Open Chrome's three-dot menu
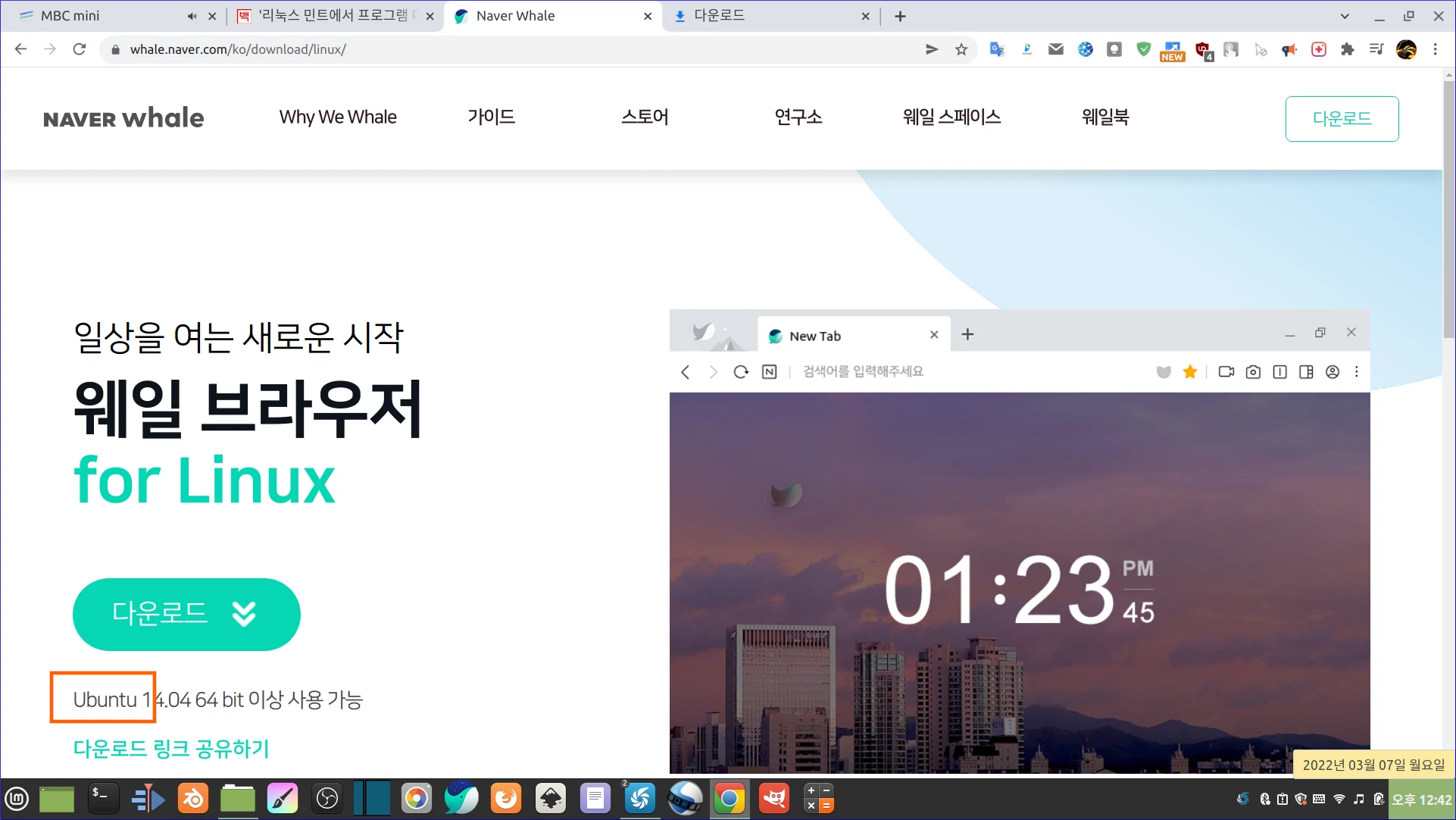The height and width of the screenshot is (820, 1456). [x=1435, y=49]
